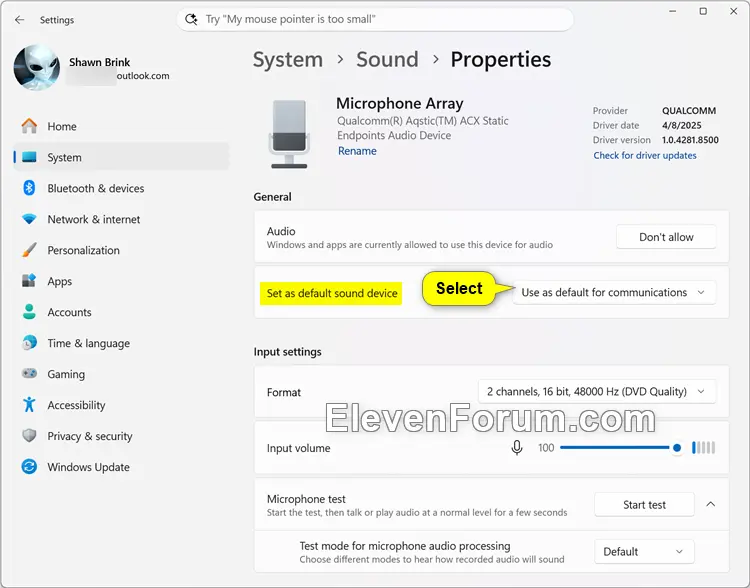Open the Format 2 channels 16 bit dropdown
This screenshot has width=750, height=588.
tap(597, 391)
